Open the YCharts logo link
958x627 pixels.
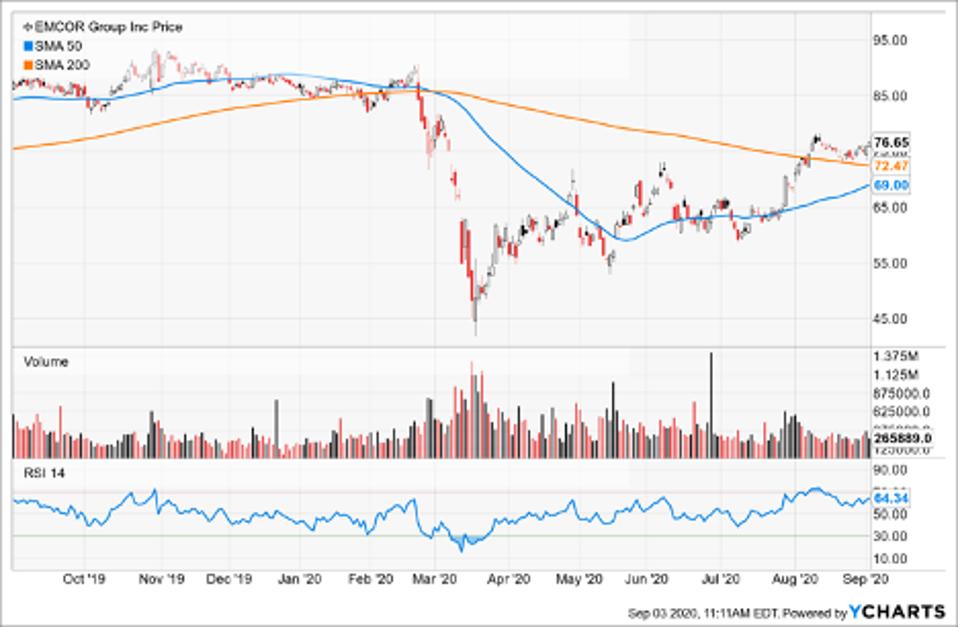[897, 611]
